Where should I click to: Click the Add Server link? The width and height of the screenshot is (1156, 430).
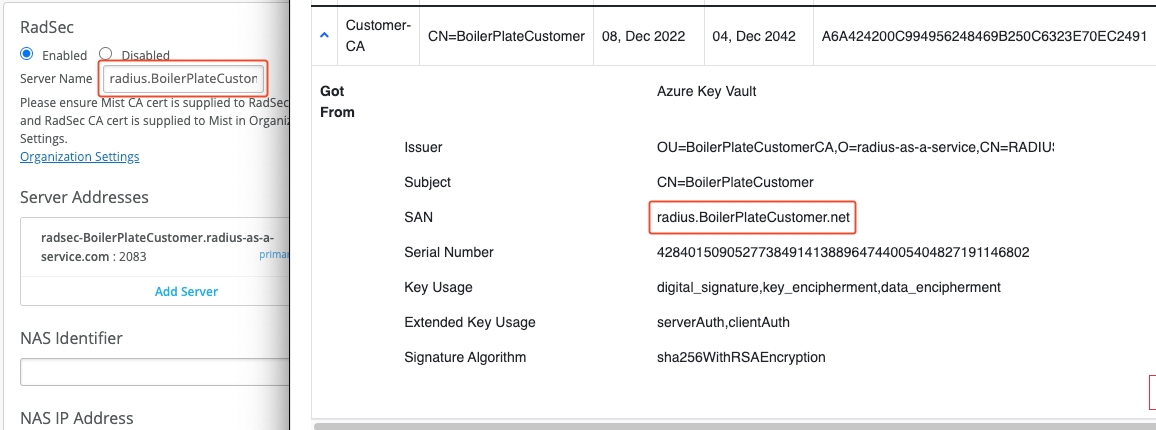(x=186, y=291)
